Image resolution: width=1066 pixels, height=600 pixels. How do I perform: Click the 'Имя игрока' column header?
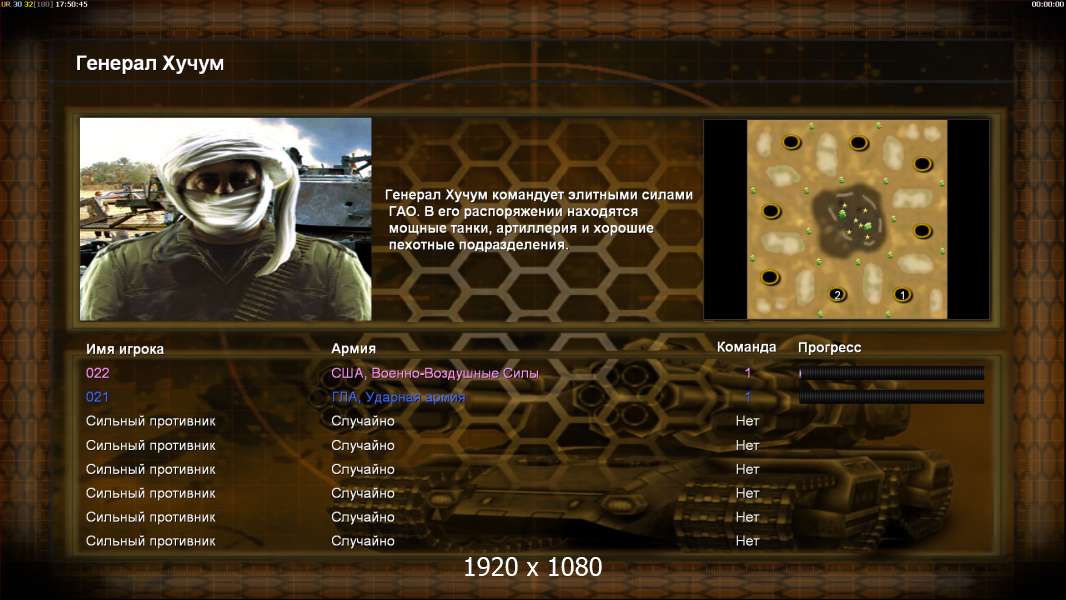click(x=125, y=349)
